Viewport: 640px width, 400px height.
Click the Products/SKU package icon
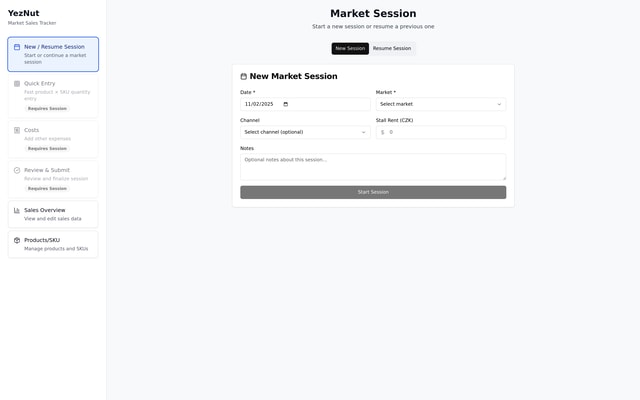[17, 240]
